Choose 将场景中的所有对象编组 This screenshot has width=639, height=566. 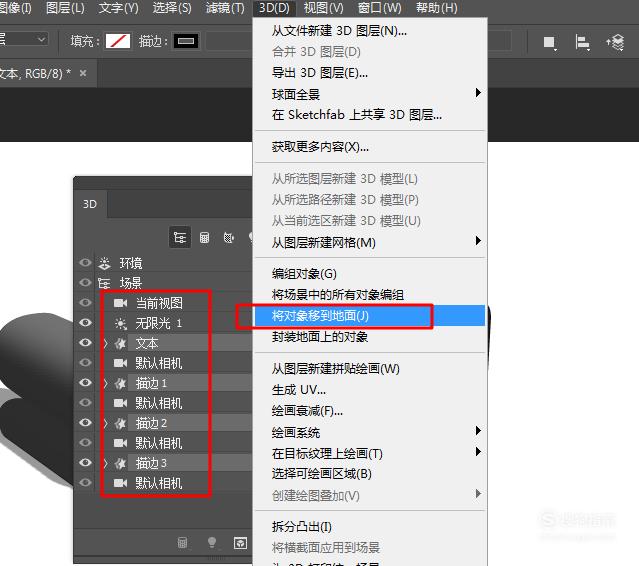[x=370, y=295]
